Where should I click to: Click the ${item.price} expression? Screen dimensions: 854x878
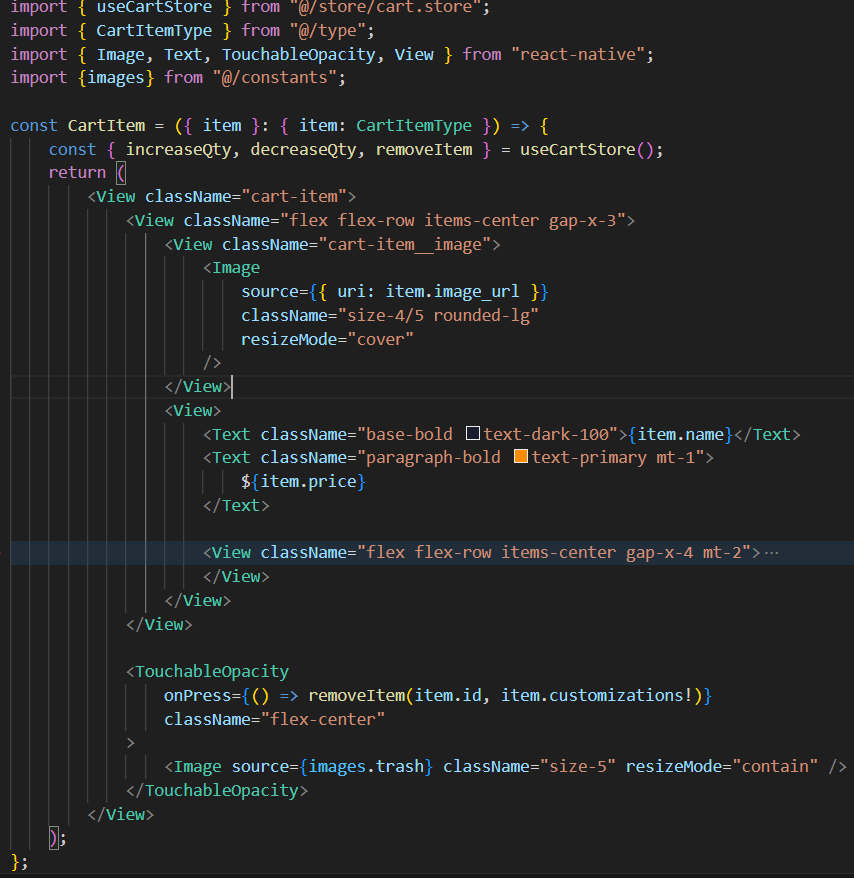point(303,482)
